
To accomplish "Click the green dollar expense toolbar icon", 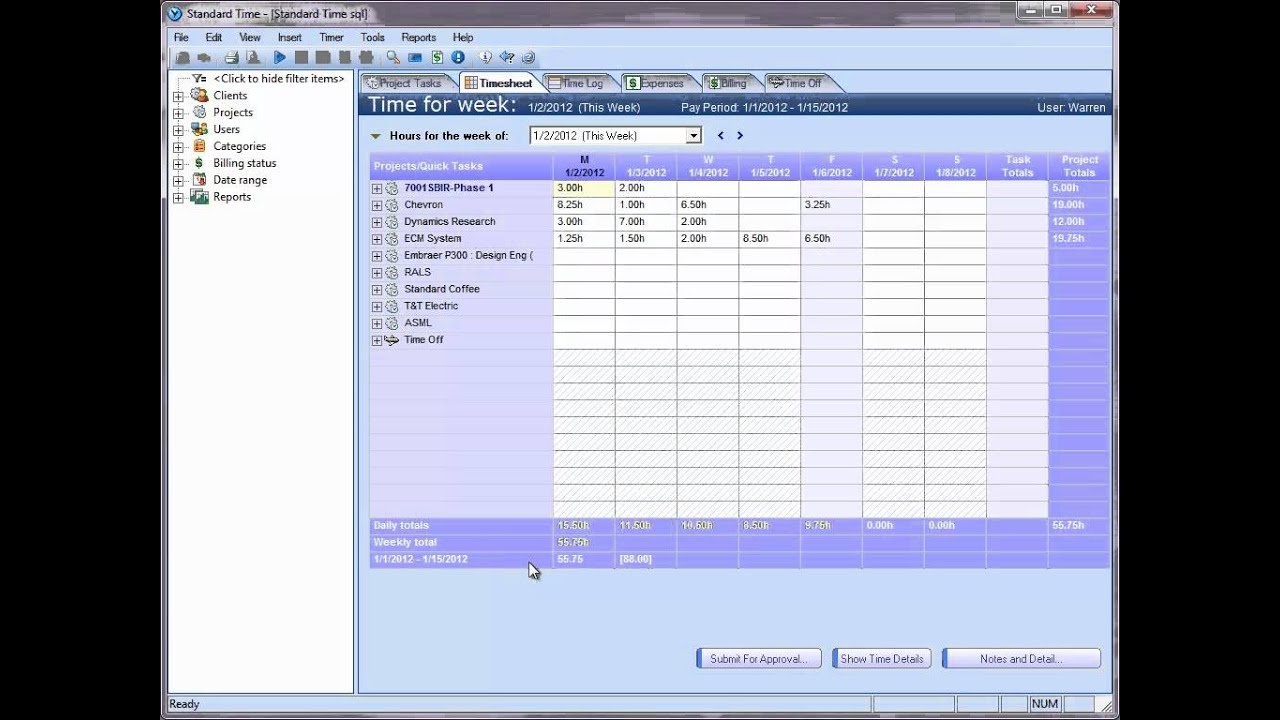I will pyautogui.click(x=437, y=58).
